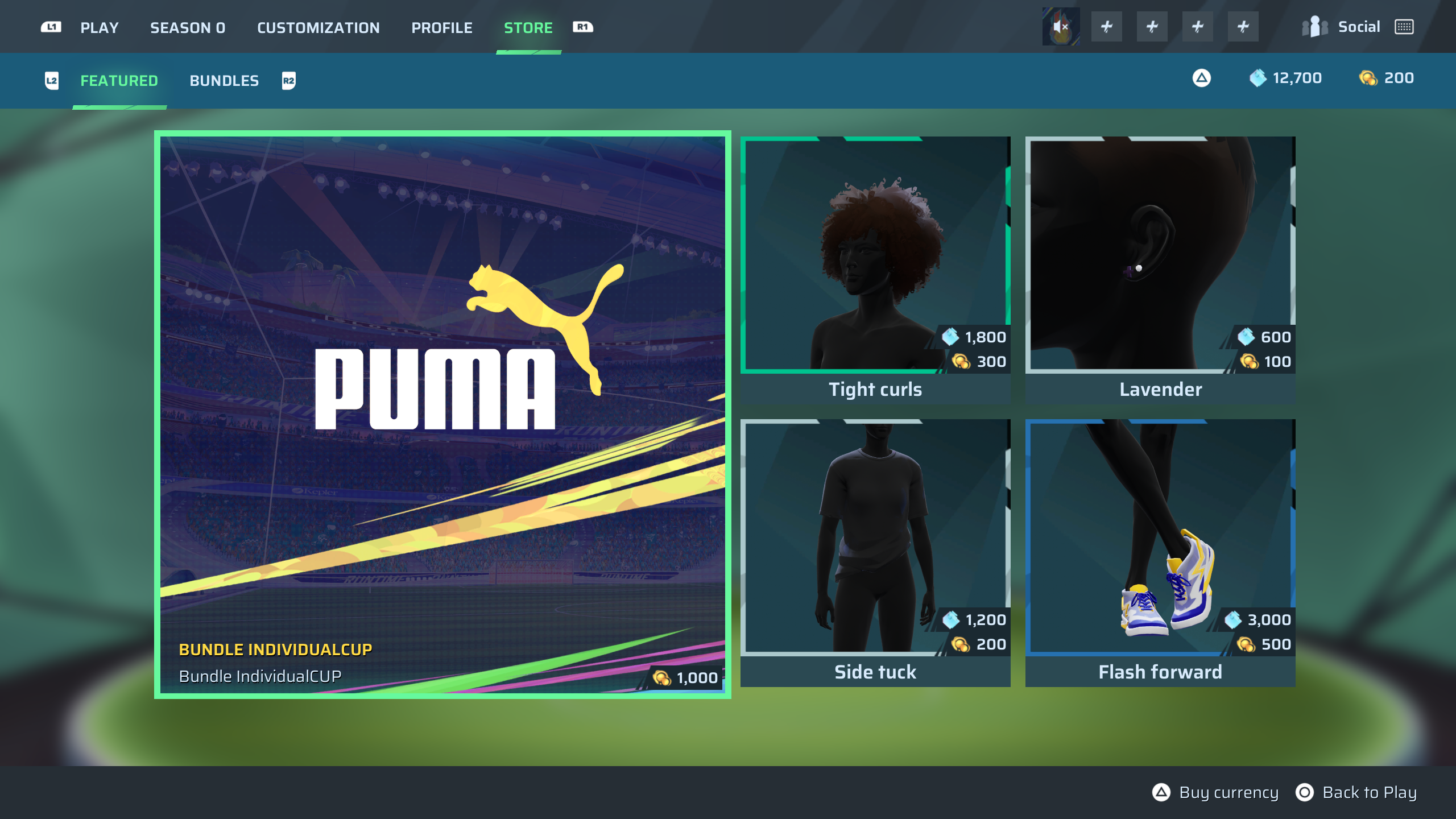Click the Lavender label
This screenshot has width=1456, height=819.
pos(1161,390)
